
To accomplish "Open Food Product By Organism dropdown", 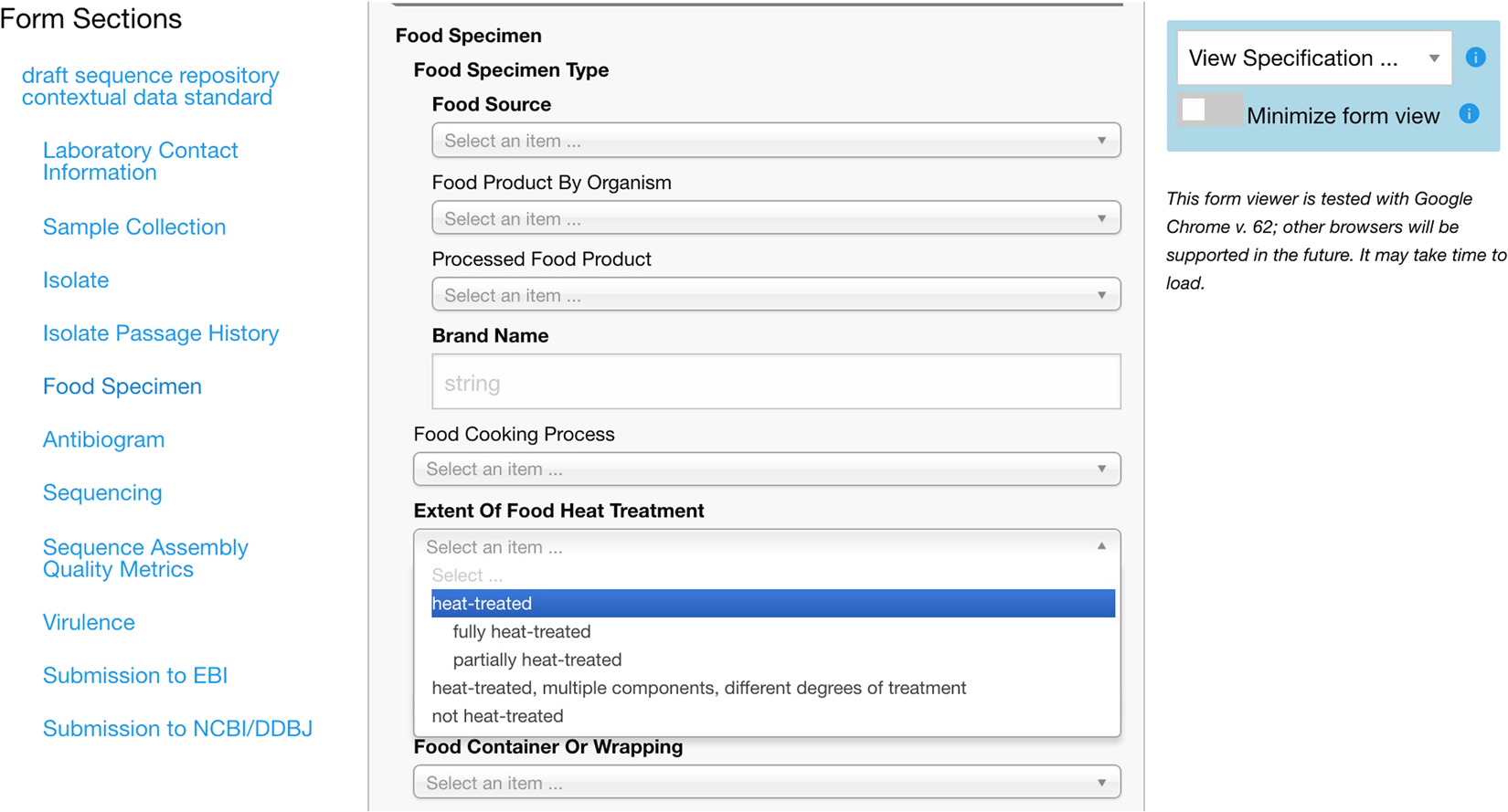I will point(775,218).
